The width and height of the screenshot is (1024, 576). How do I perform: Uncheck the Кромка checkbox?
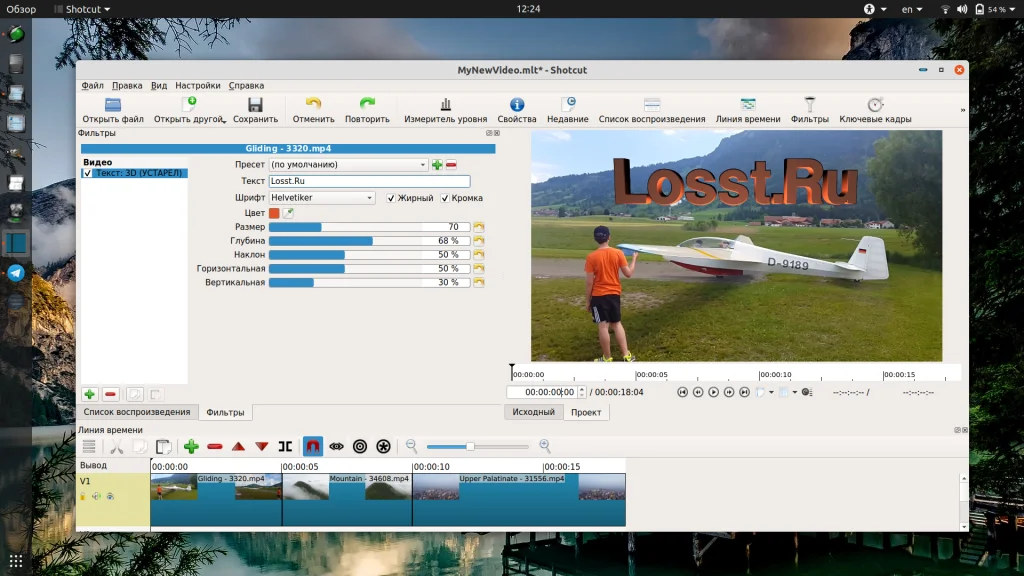coord(445,198)
